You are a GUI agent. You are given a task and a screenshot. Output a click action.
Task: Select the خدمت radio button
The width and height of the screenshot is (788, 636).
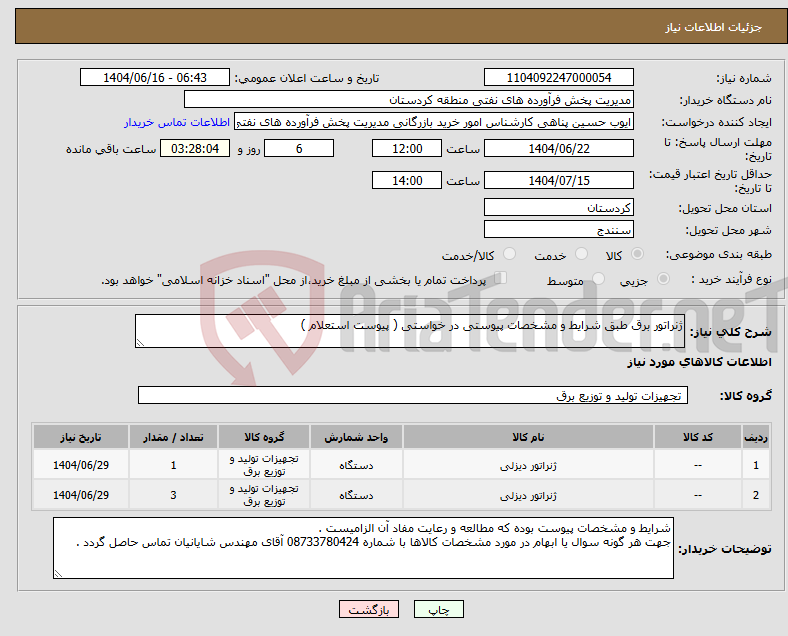[x=581, y=254]
